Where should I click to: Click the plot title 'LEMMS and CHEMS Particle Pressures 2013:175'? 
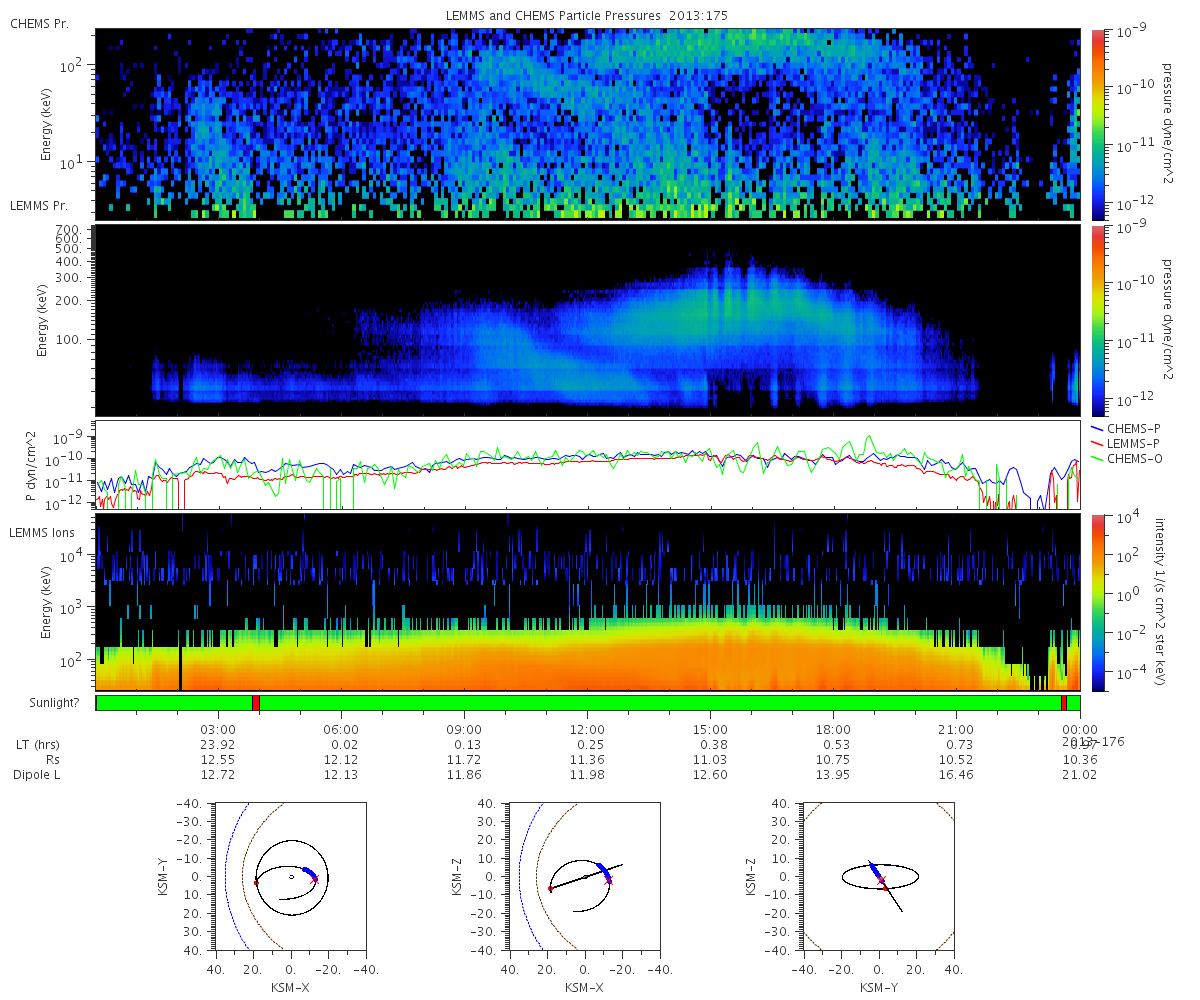[587, 15]
